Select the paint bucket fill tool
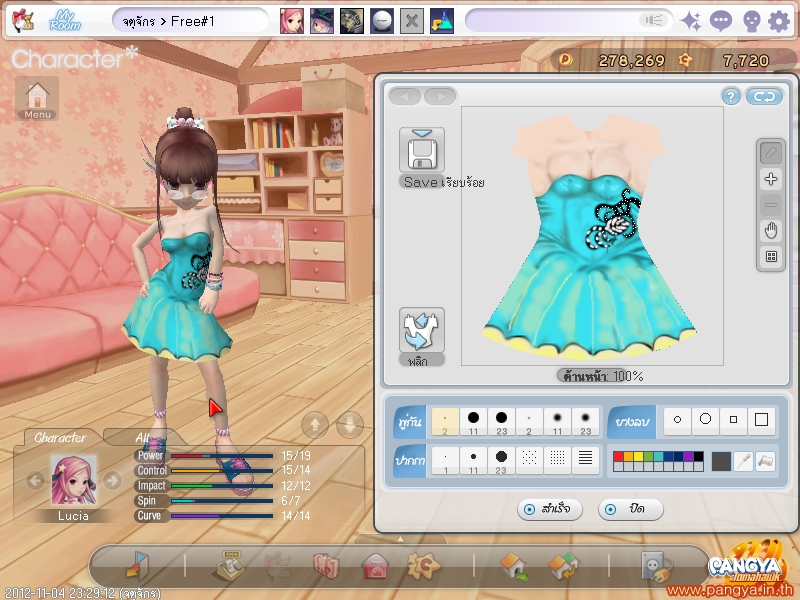Image resolution: width=800 pixels, height=600 pixels. (765, 461)
